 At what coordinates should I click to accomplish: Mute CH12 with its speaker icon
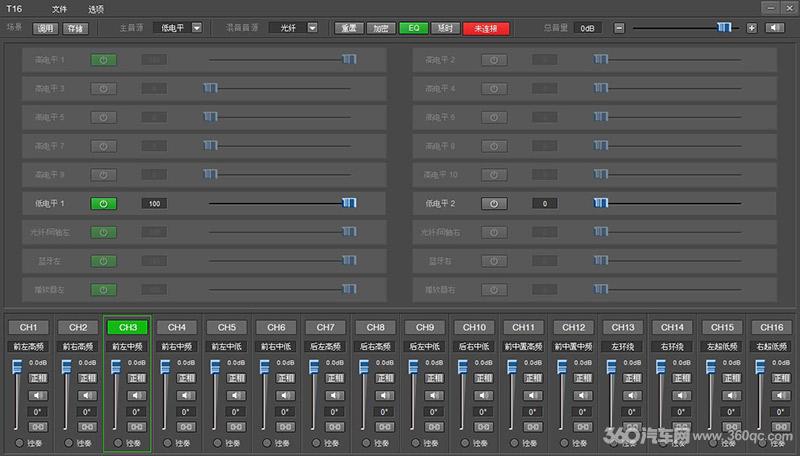[x=583, y=395]
